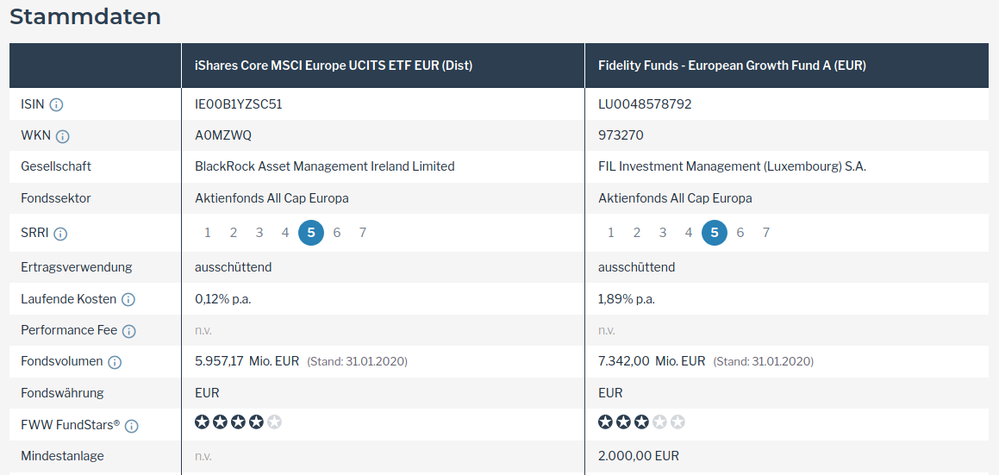Open Fidelity European Growth Fund header
999x475 pixels.
point(732,66)
